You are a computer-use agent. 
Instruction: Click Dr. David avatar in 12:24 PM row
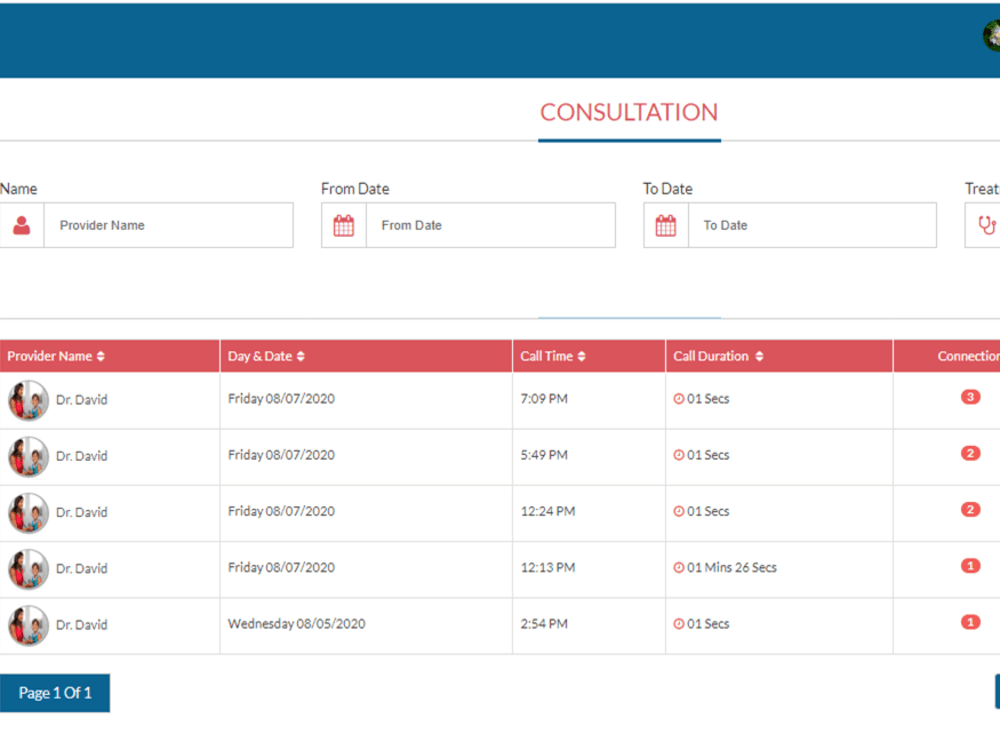(x=29, y=513)
